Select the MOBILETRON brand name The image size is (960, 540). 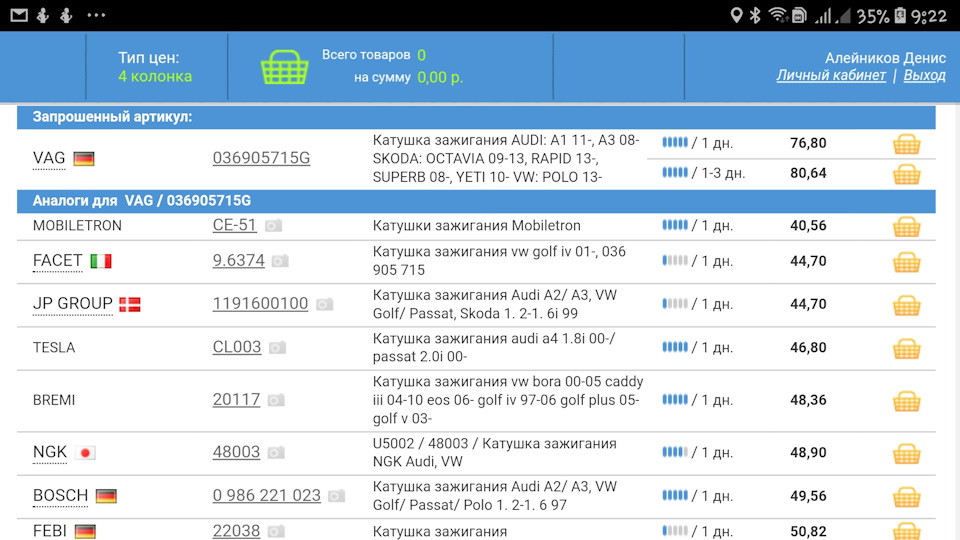(77, 226)
